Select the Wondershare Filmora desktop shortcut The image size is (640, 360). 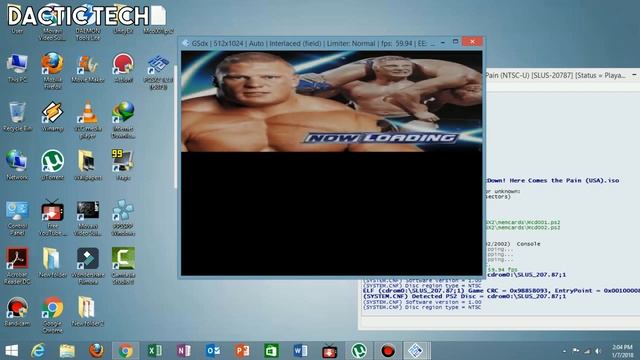[x=87, y=265]
